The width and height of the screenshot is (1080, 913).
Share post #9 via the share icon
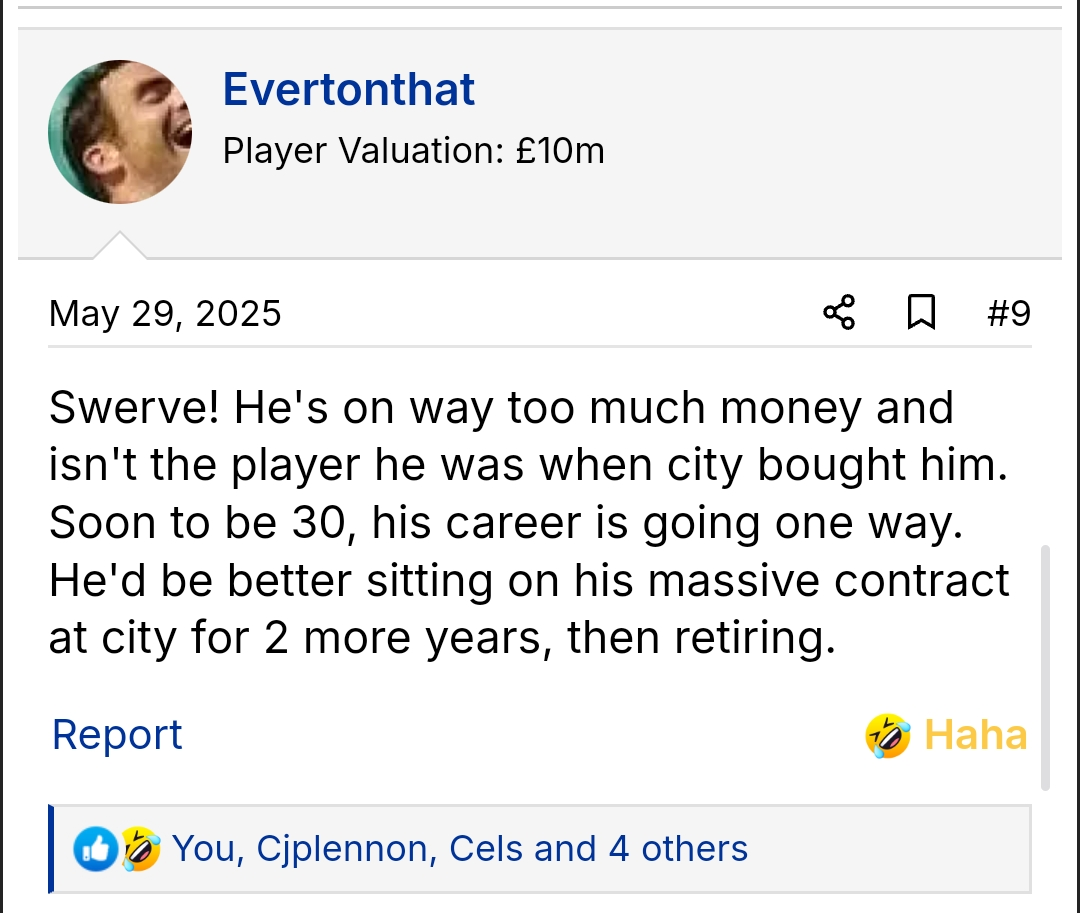(x=839, y=313)
